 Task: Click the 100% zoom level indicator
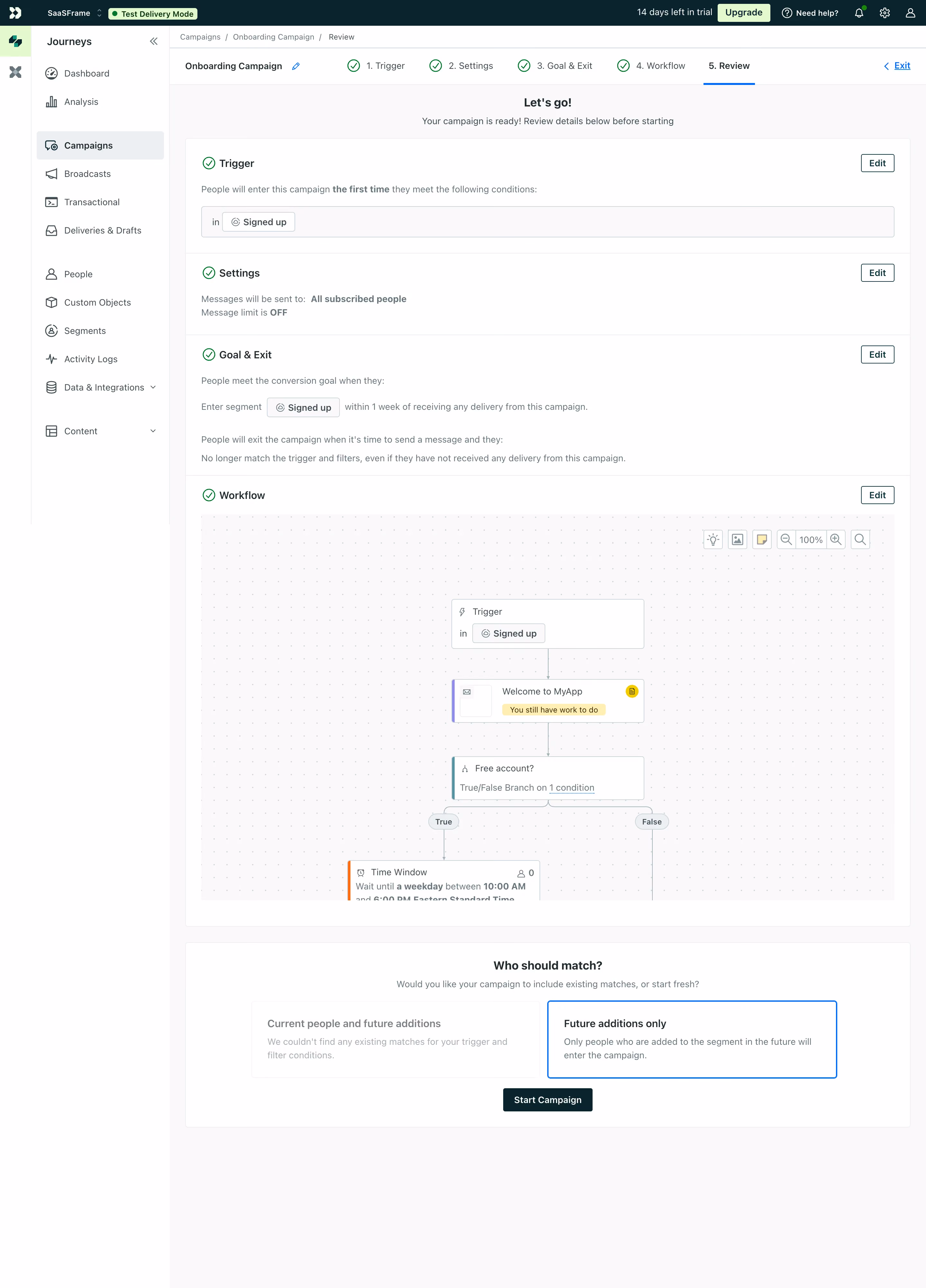tap(811, 539)
